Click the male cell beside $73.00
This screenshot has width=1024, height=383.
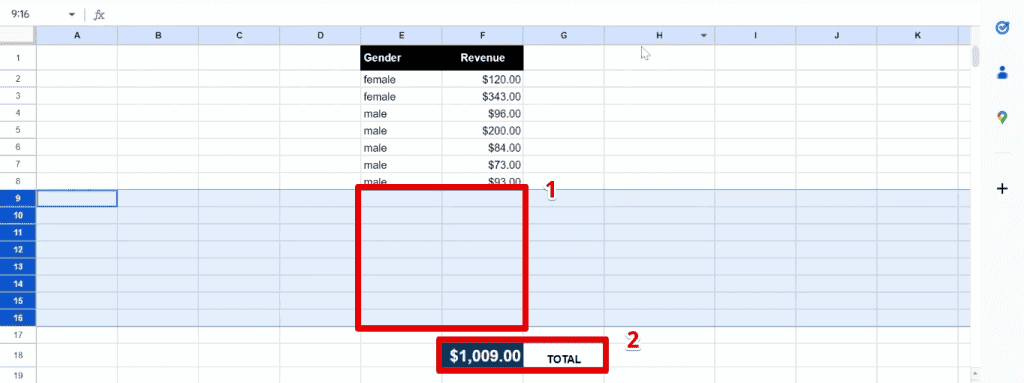401,164
